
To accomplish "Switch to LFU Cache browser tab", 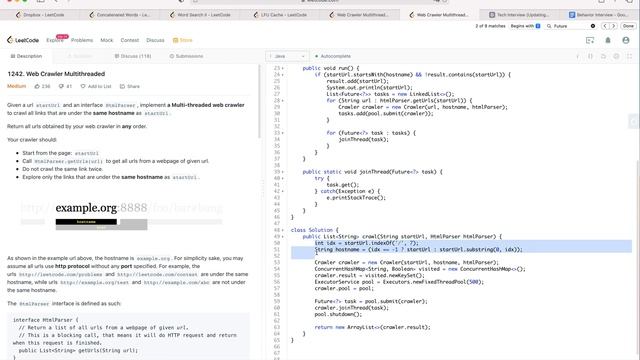I will tap(280, 15).
